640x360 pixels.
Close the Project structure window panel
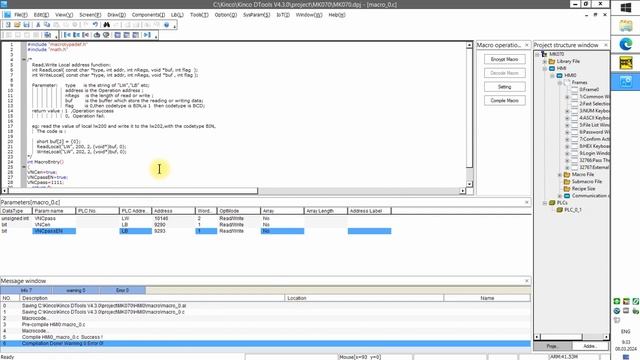605,45
